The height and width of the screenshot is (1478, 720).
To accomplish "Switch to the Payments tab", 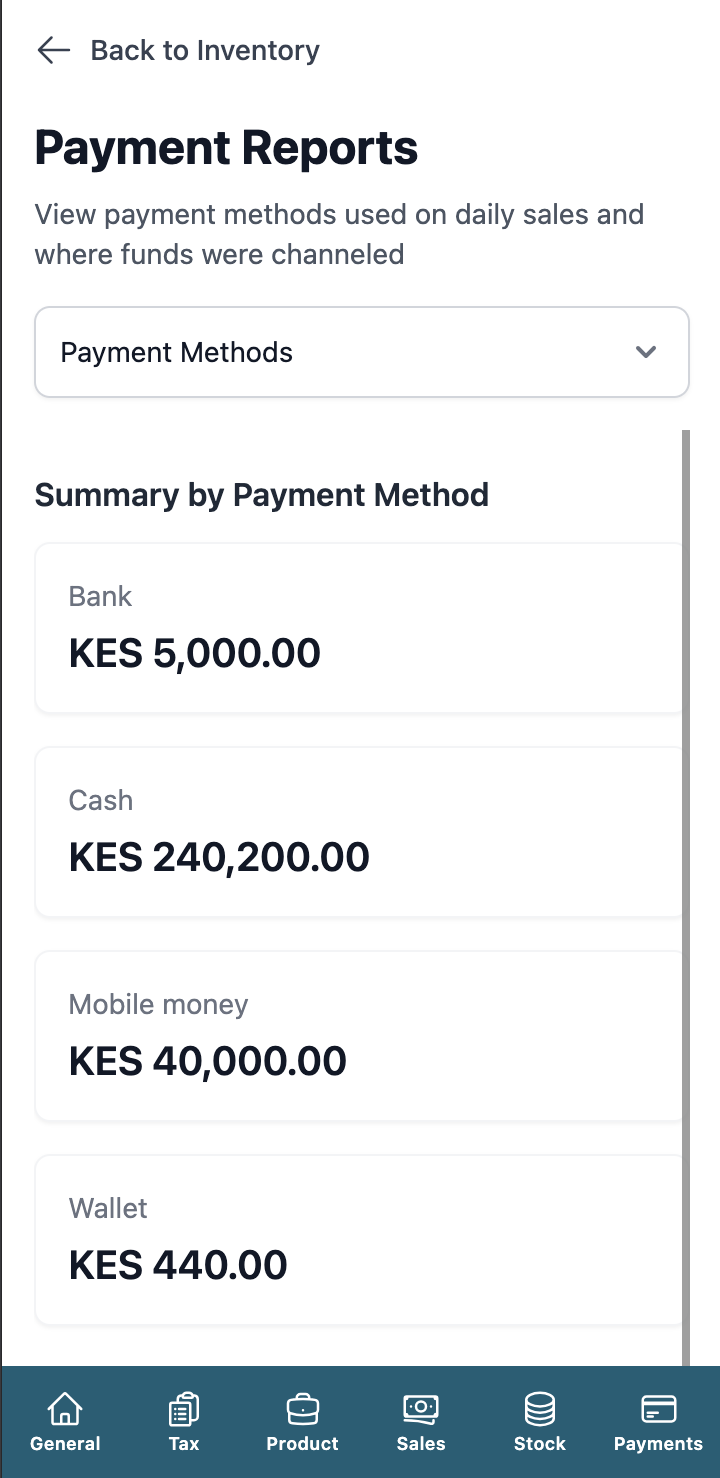I will 657,1422.
